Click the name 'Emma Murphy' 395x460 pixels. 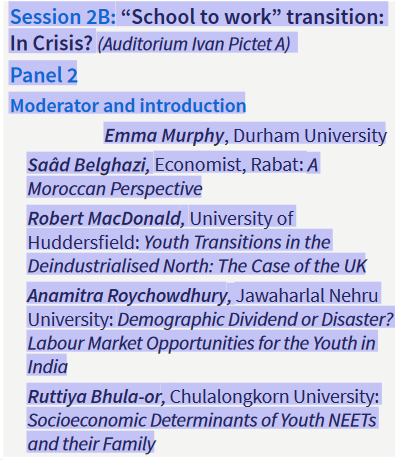[164, 136]
